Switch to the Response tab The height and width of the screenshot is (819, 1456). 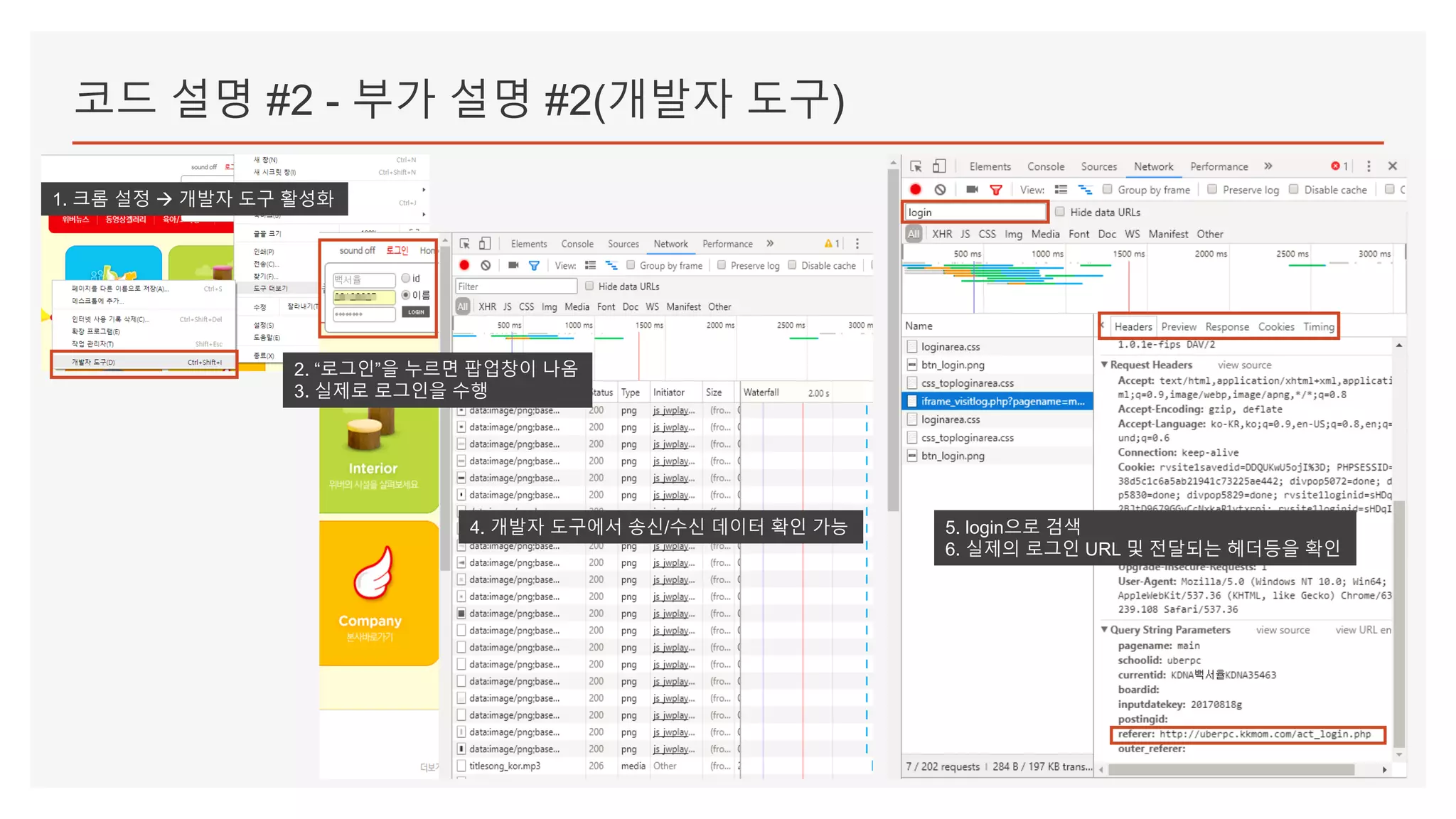(x=1226, y=327)
